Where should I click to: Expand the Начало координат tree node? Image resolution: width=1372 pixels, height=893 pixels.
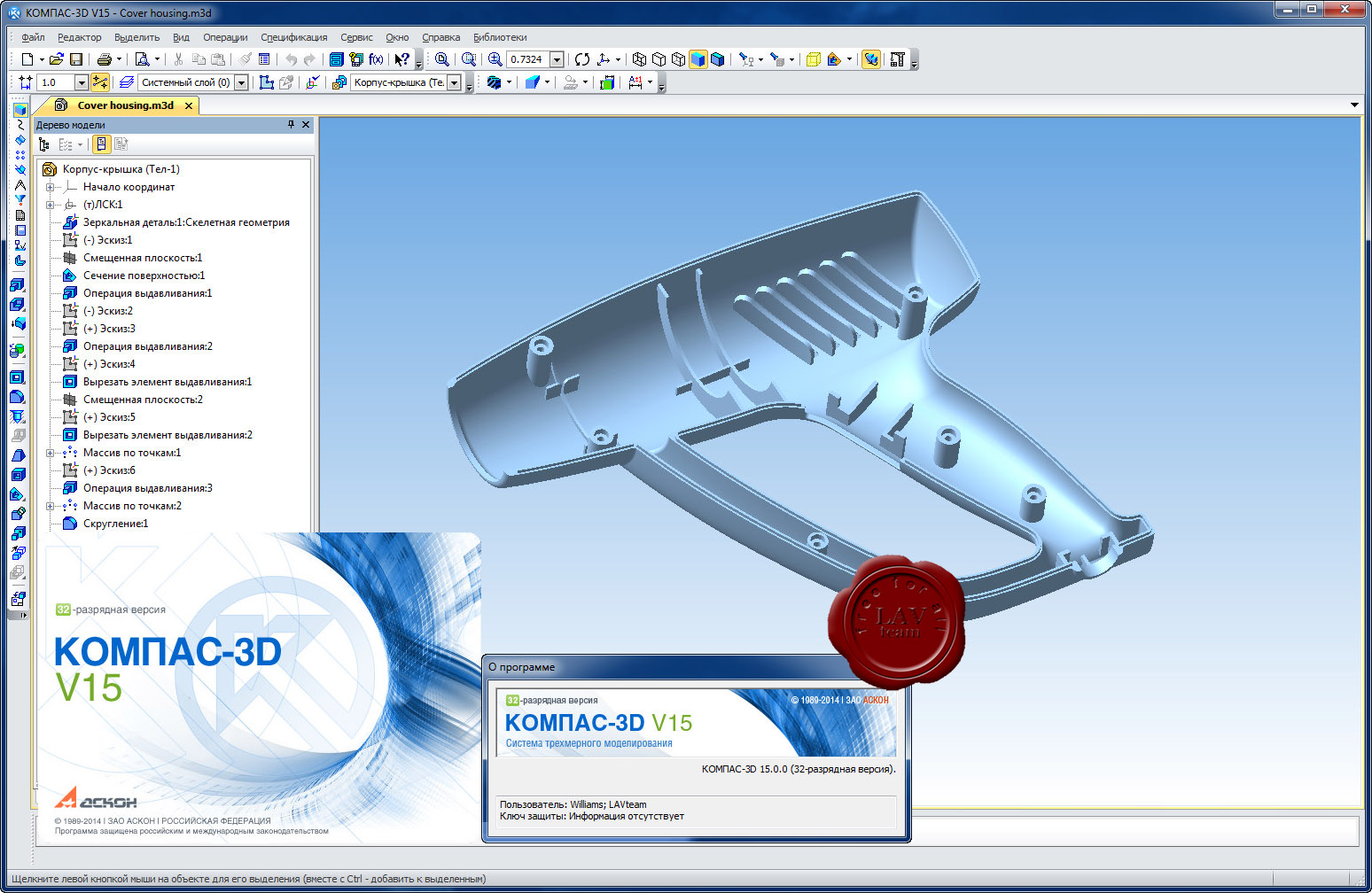point(51,187)
